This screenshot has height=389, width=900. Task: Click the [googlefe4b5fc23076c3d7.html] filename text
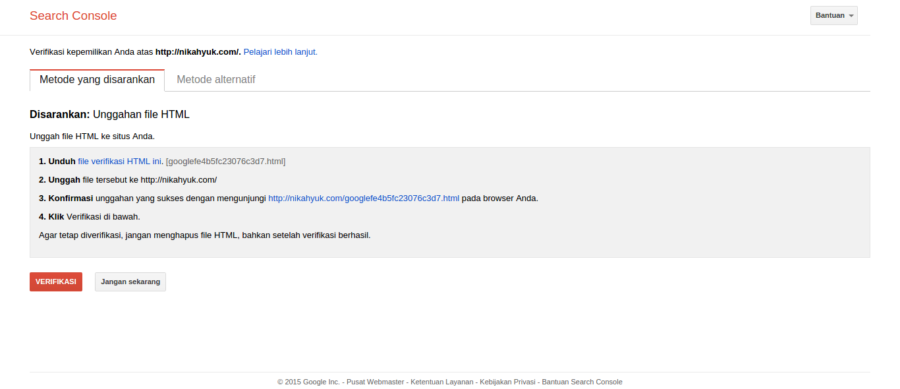click(226, 161)
